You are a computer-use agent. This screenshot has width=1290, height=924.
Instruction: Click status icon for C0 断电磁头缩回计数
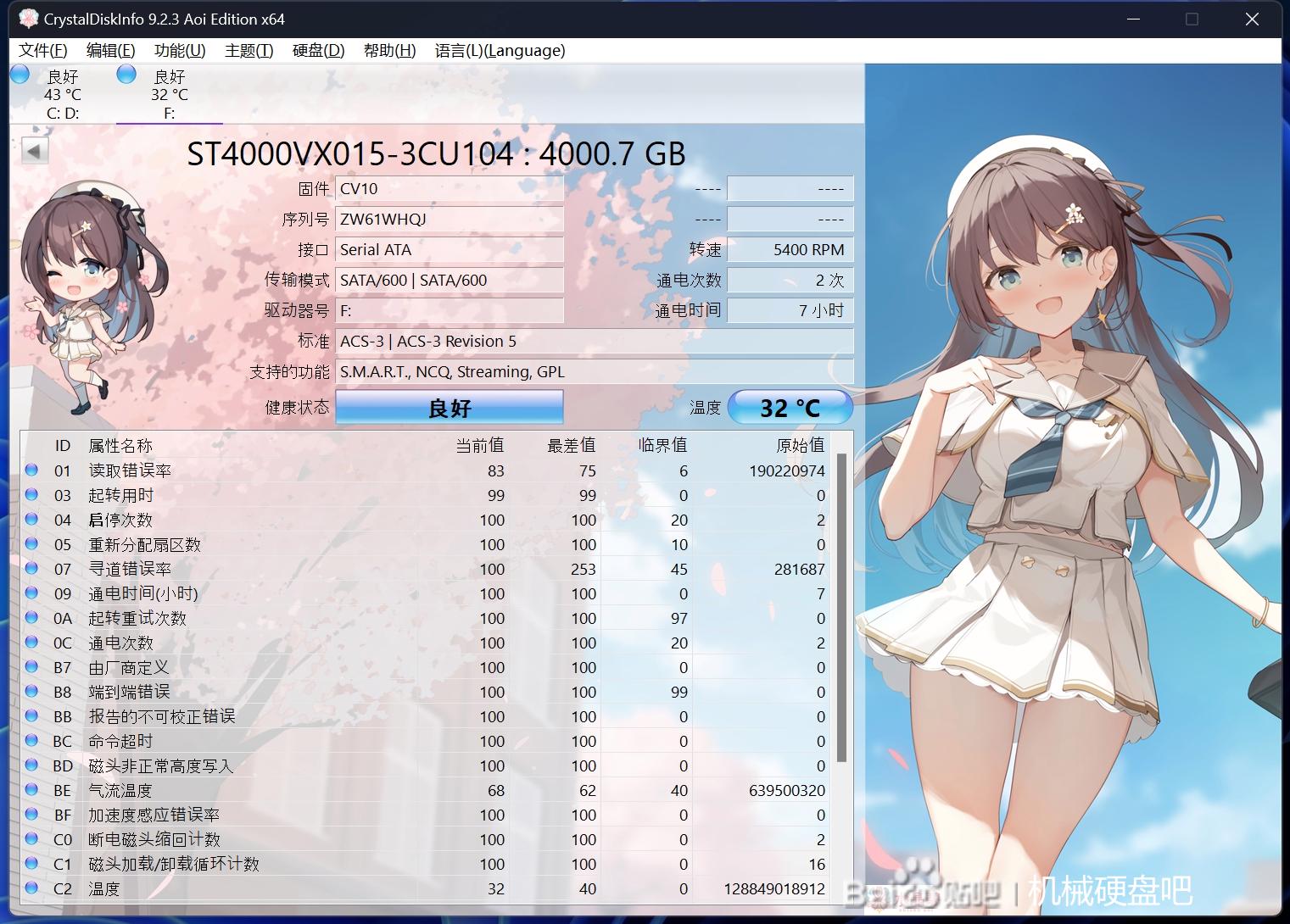coord(31,838)
